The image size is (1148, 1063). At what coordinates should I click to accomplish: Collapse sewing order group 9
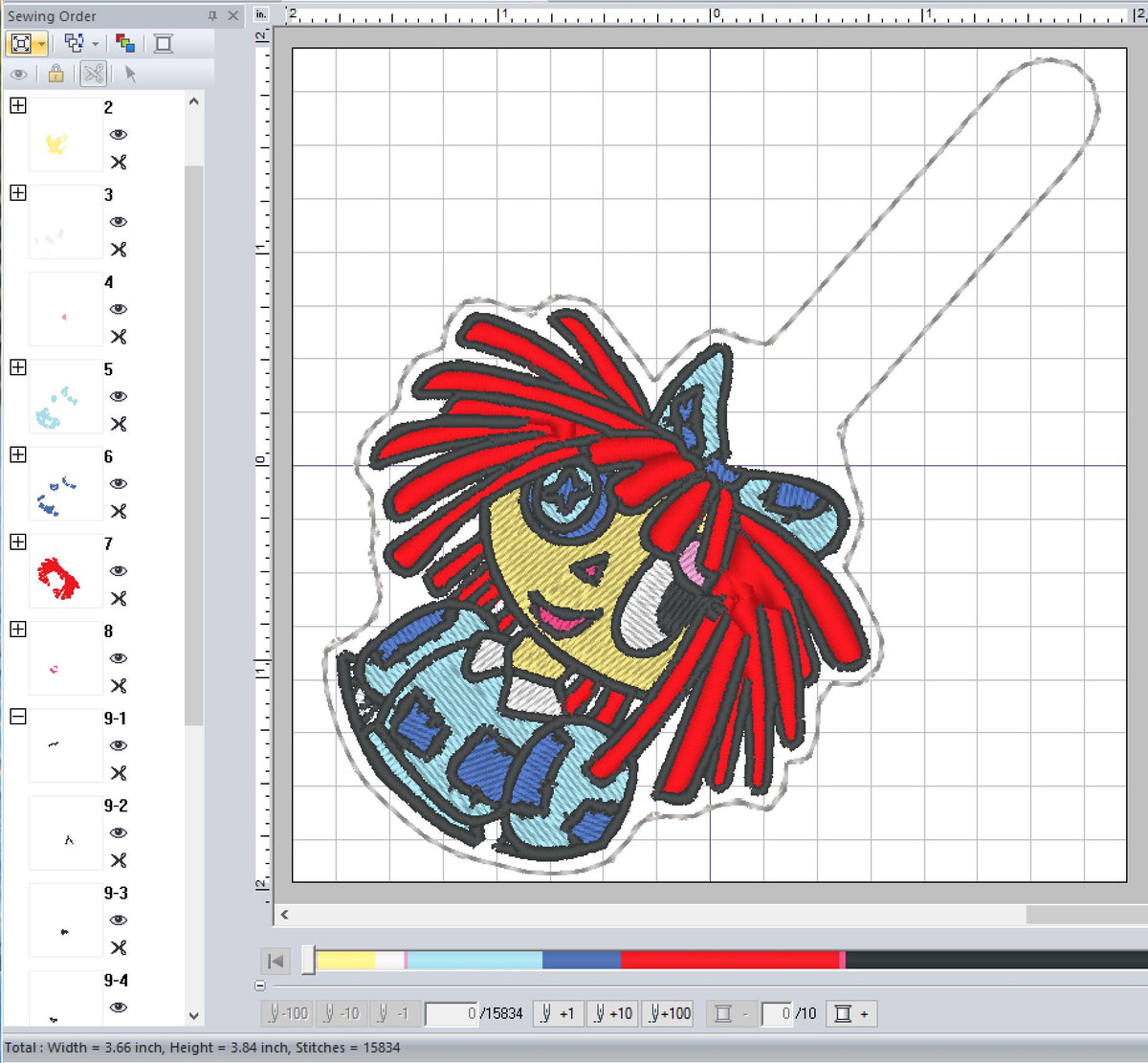click(x=17, y=716)
